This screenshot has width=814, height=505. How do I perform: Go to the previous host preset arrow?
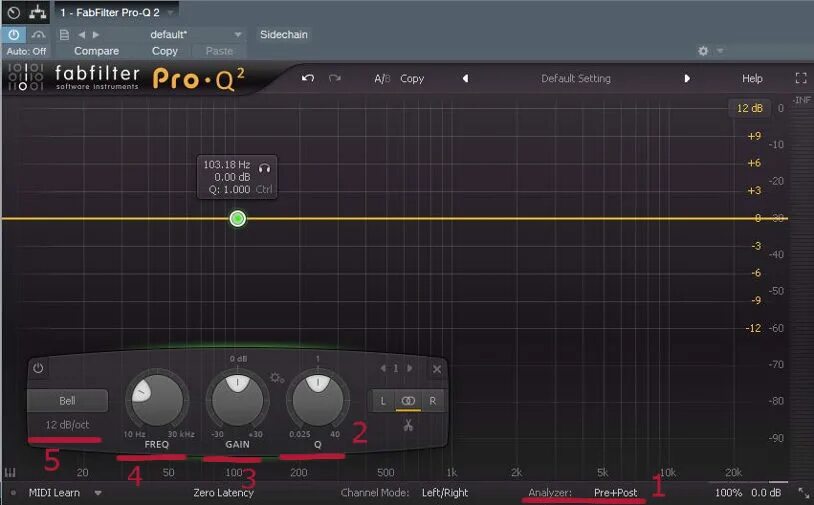82,35
